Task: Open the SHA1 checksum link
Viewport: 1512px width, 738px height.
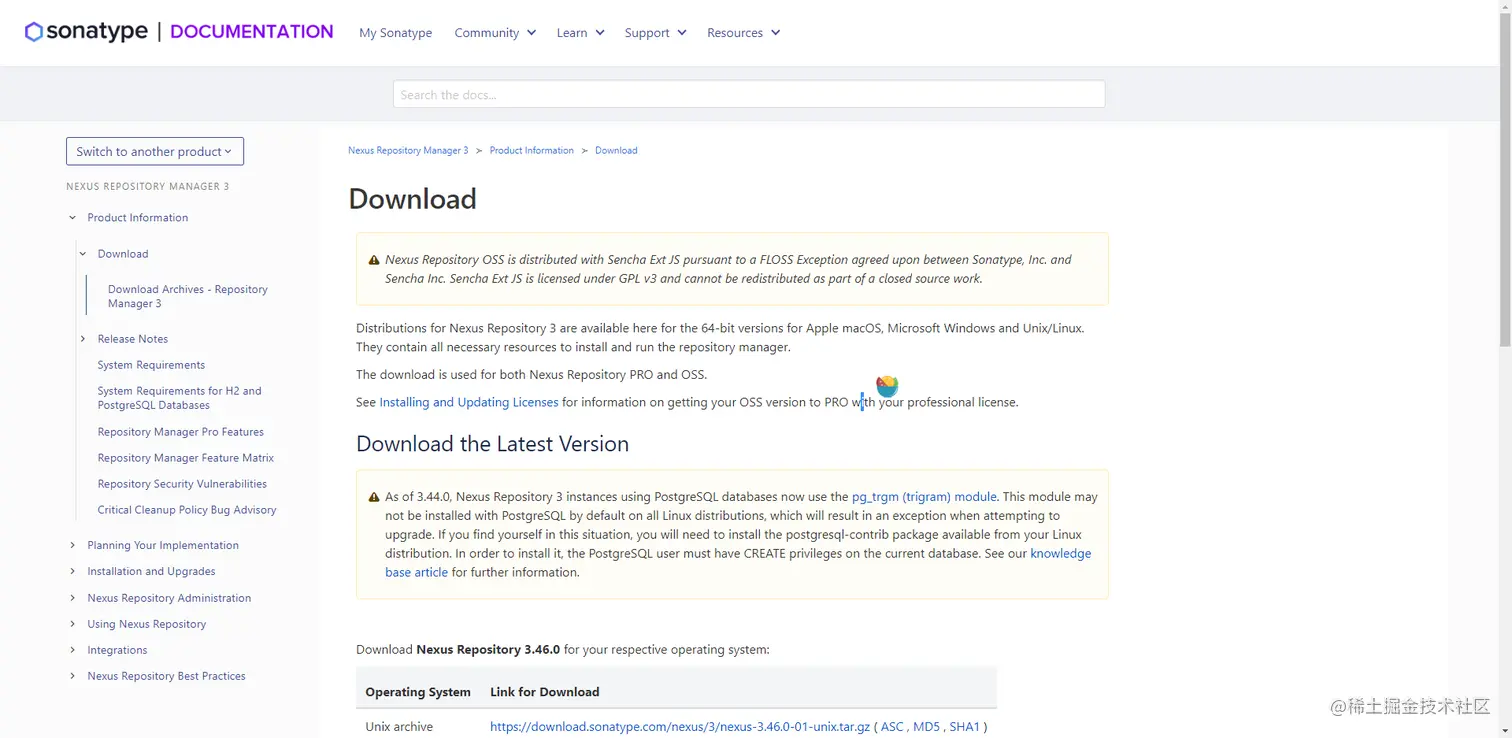Action: pyautogui.click(x=964, y=727)
